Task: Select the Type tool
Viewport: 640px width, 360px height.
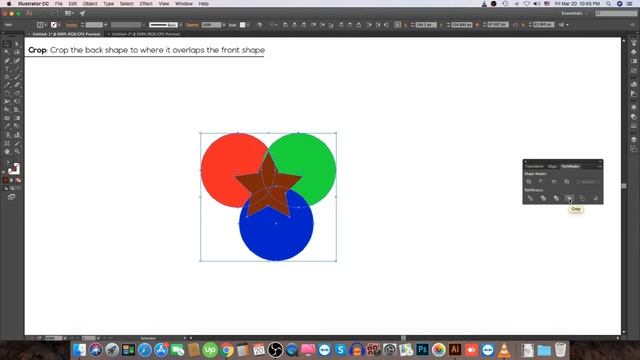Action: click(x=7, y=69)
